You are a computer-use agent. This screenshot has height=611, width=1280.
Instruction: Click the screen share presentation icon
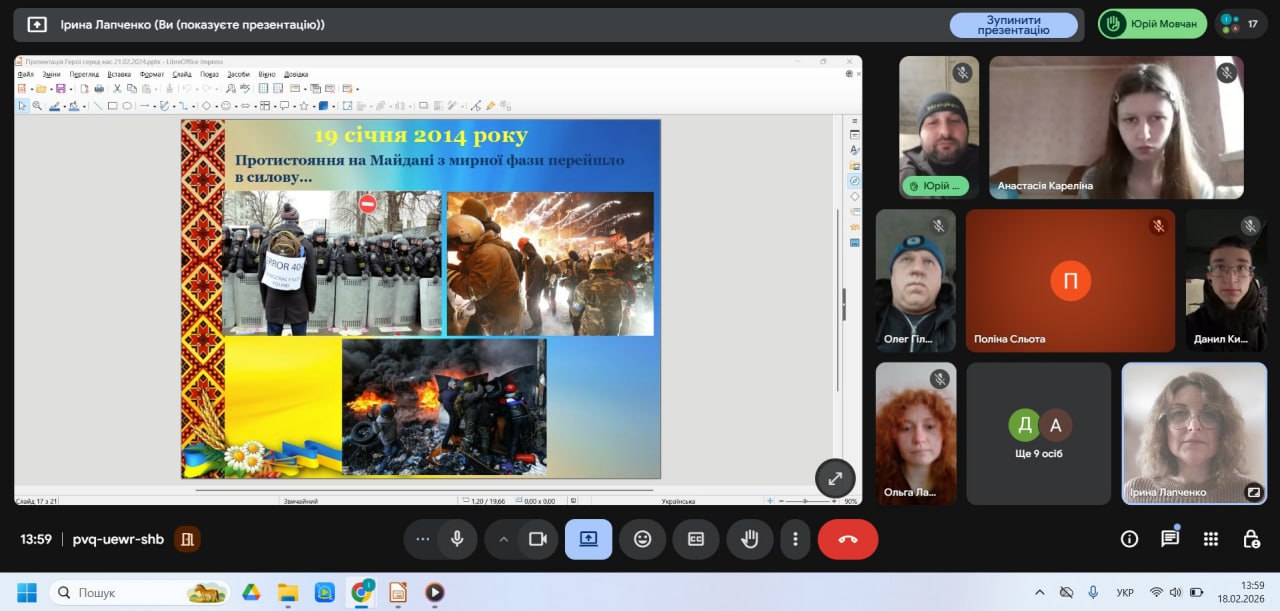[x=588, y=539]
